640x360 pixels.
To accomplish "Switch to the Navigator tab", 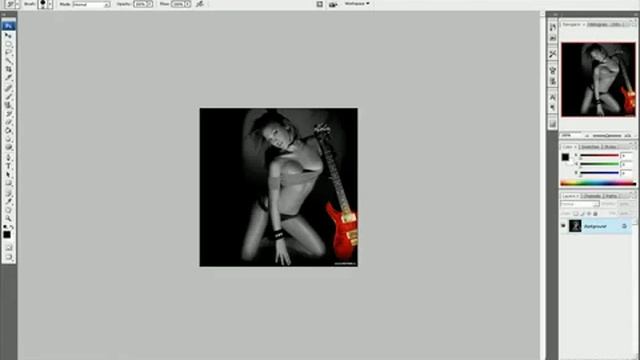I will coord(572,24).
